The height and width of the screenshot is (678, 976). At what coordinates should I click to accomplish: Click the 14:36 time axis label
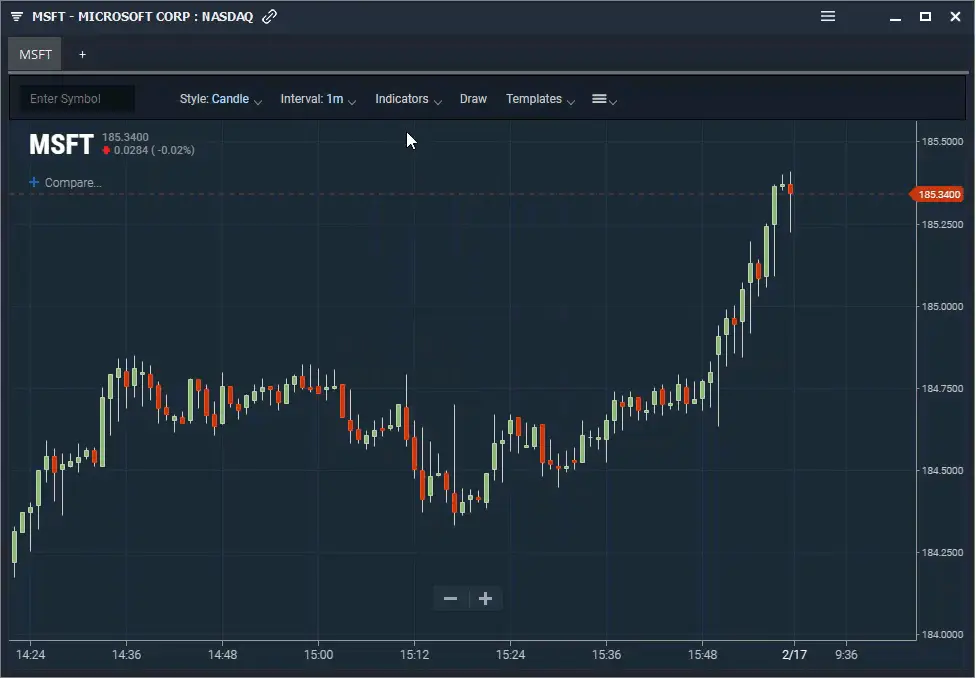[126, 654]
